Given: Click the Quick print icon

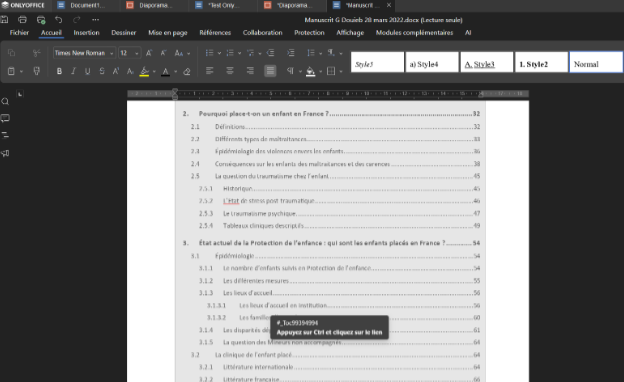Looking at the screenshot, I should (41, 19).
